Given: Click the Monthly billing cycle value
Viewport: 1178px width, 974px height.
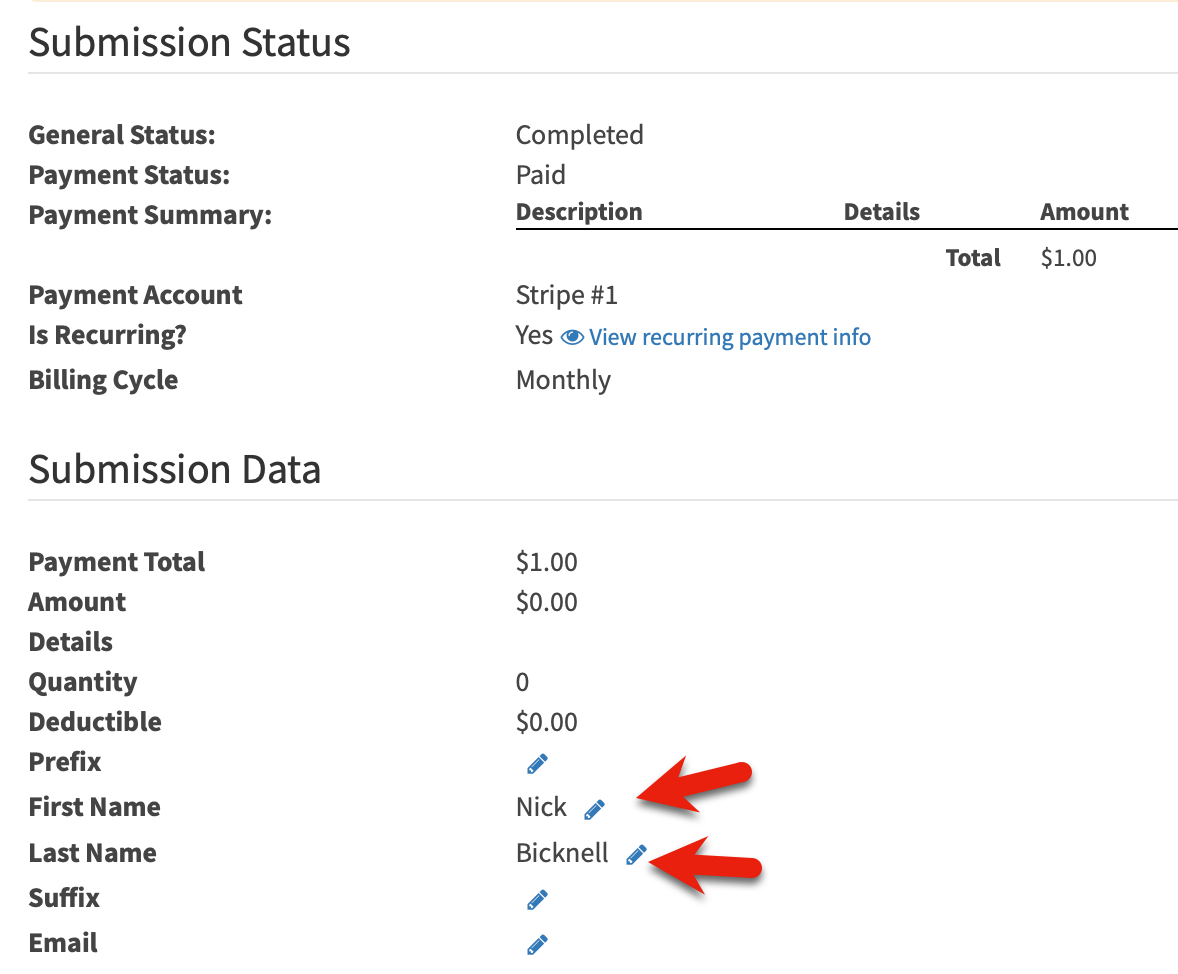Looking at the screenshot, I should click(x=563, y=380).
